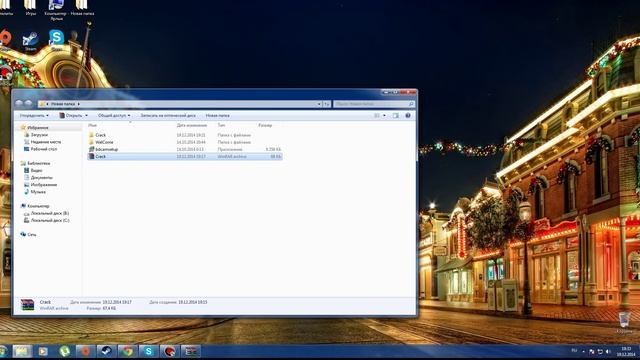640x360 pixels.
Task: Create a folder with Новая папка button
Action: (x=218, y=116)
